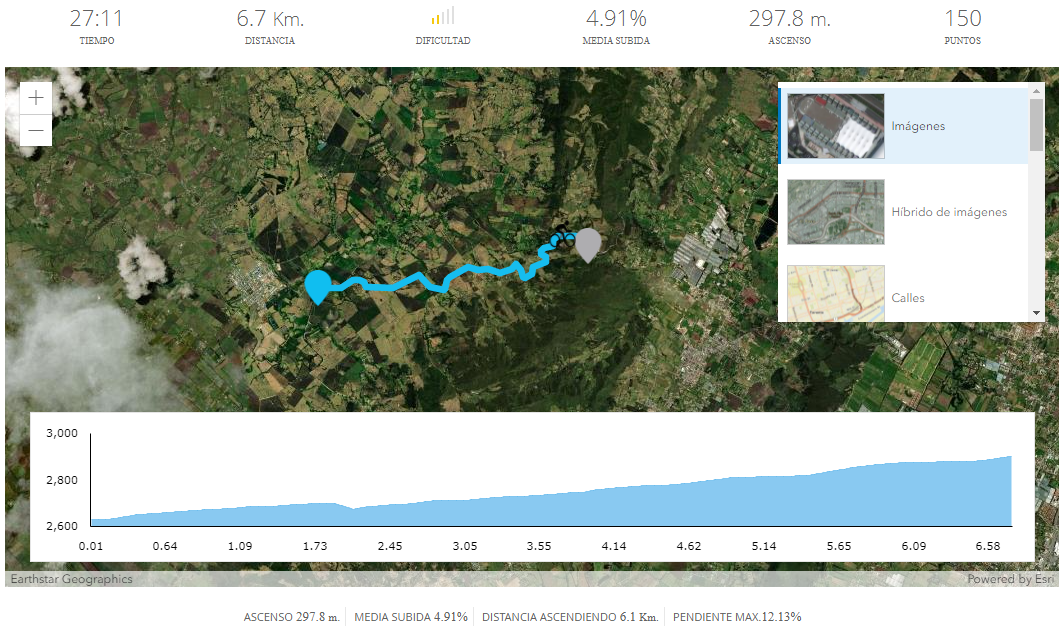Image resolution: width=1063 pixels, height=629 pixels.
Task: Click the cyclist icon on the route
Action: (x=562, y=237)
